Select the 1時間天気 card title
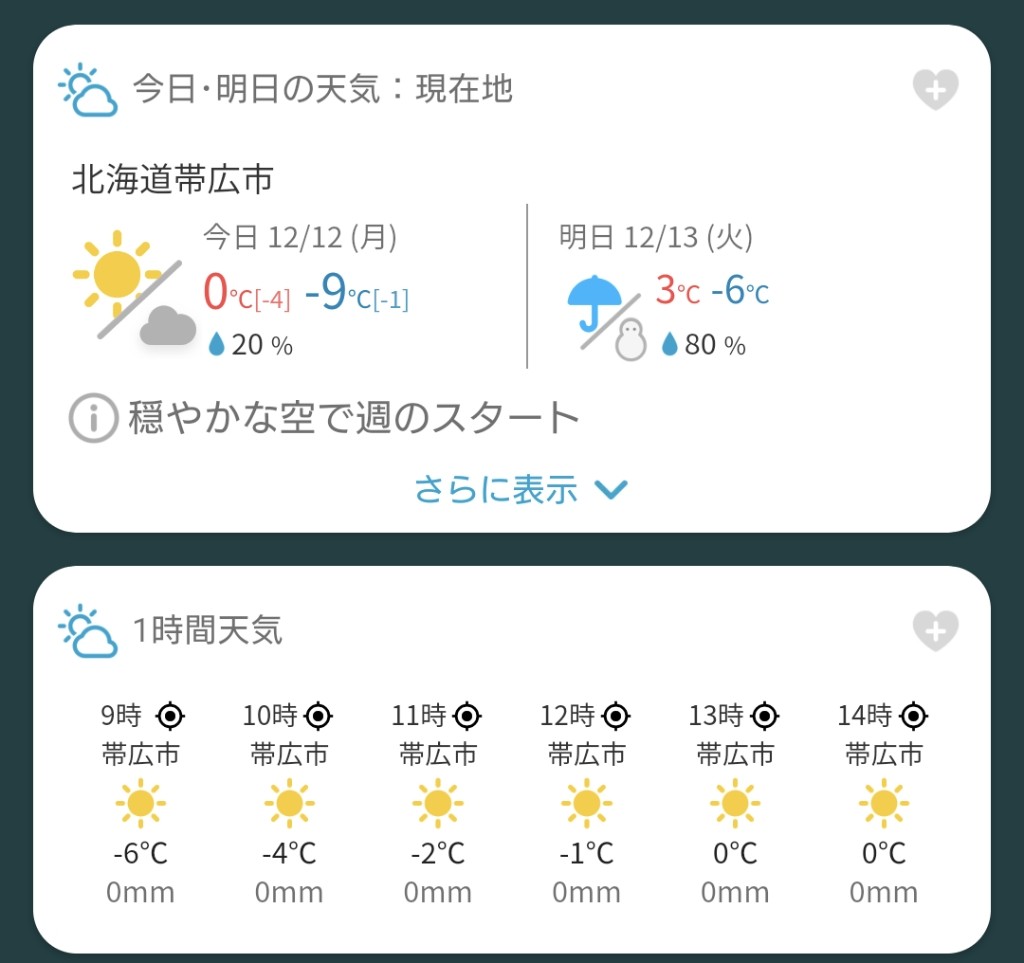 coord(207,630)
